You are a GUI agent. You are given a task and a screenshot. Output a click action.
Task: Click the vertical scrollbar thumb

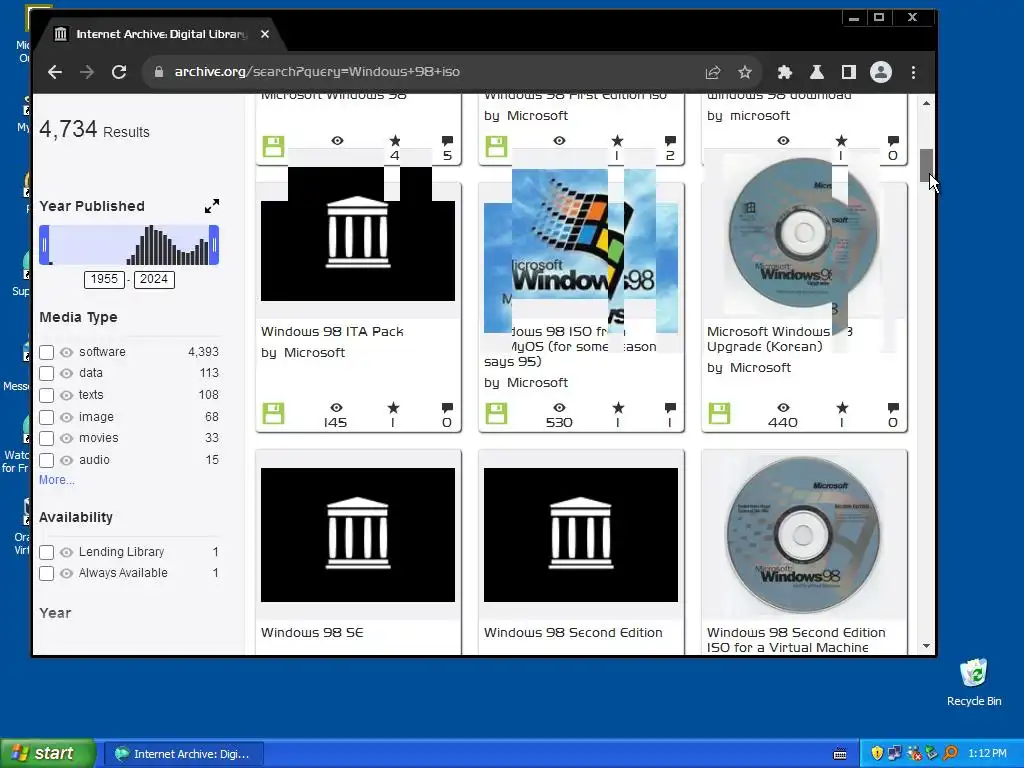[x=926, y=166]
